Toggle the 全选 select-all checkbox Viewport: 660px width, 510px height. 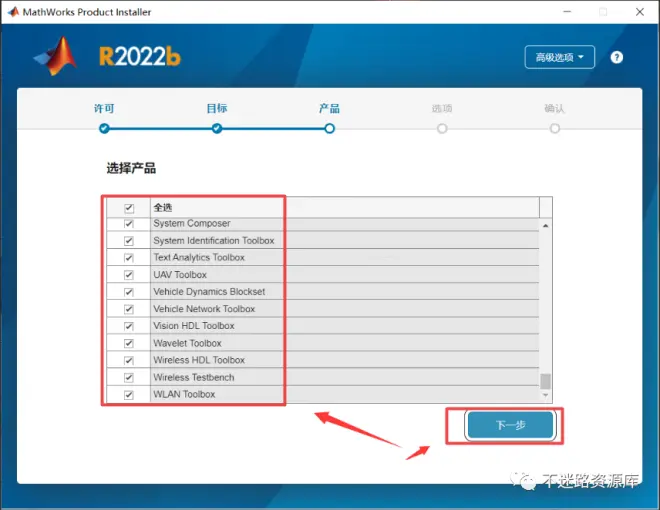[129, 208]
